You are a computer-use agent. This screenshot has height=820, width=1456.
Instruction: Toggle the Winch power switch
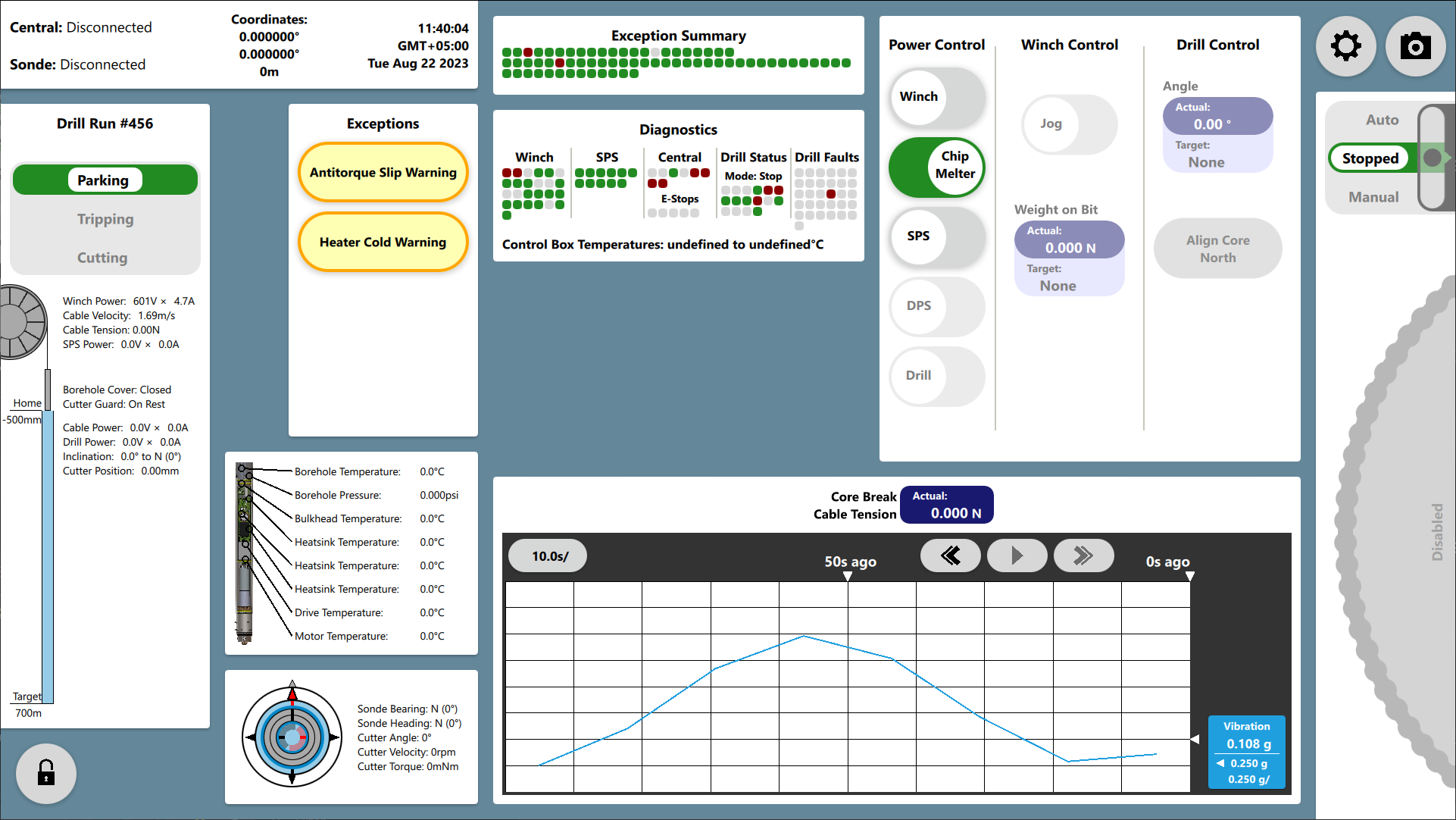pyautogui.click(x=936, y=97)
